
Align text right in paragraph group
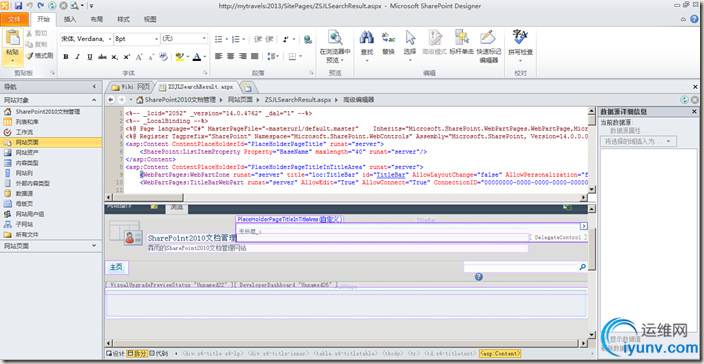point(243,57)
